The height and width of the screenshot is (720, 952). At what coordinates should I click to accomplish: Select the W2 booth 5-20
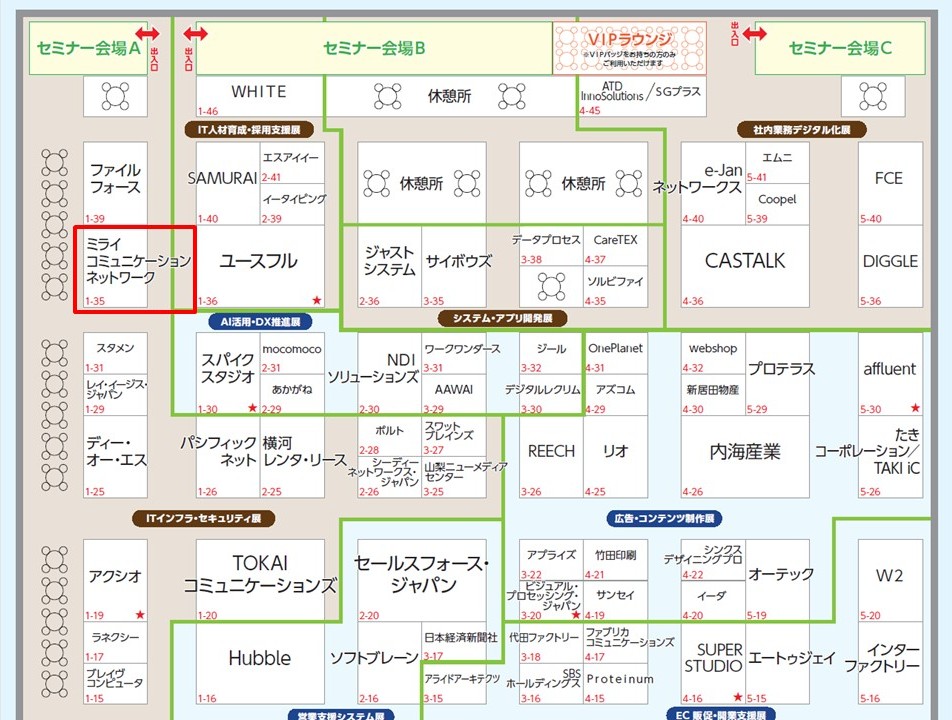pyautogui.click(x=890, y=580)
